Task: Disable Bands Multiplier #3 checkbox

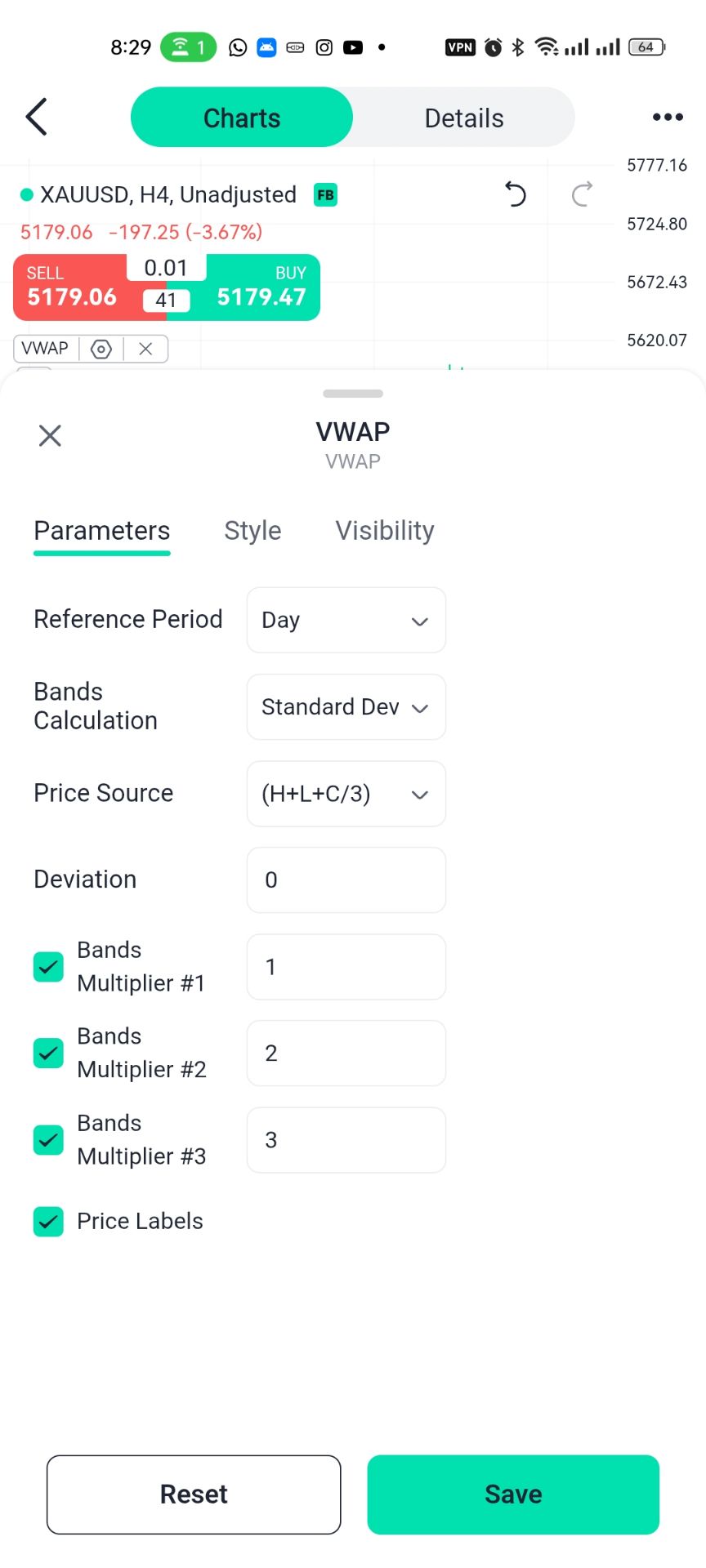Action: [x=48, y=1140]
